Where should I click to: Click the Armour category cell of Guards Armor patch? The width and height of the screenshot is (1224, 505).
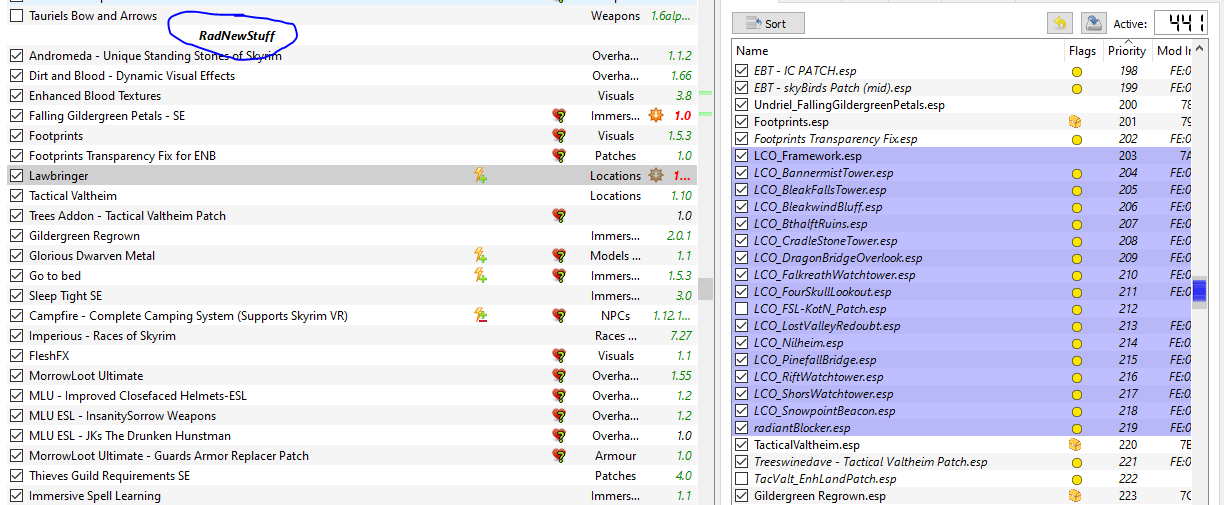click(x=614, y=456)
